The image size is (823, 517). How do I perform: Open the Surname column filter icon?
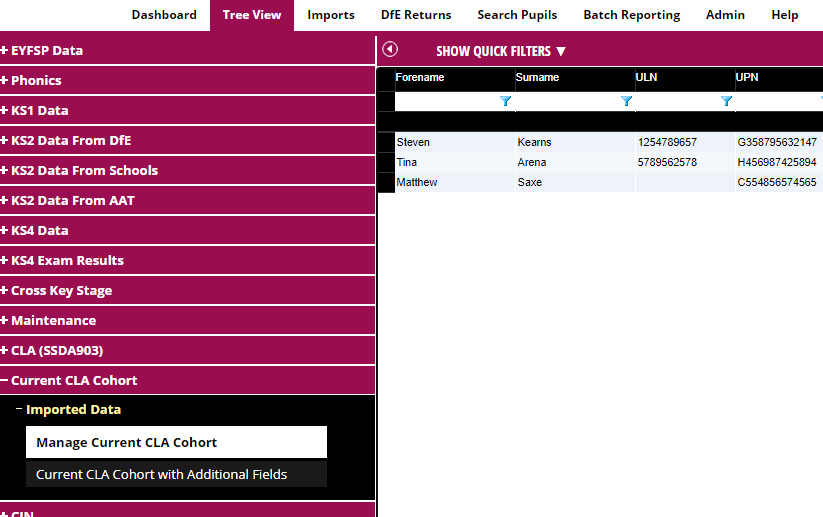pyautogui.click(x=626, y=101)
